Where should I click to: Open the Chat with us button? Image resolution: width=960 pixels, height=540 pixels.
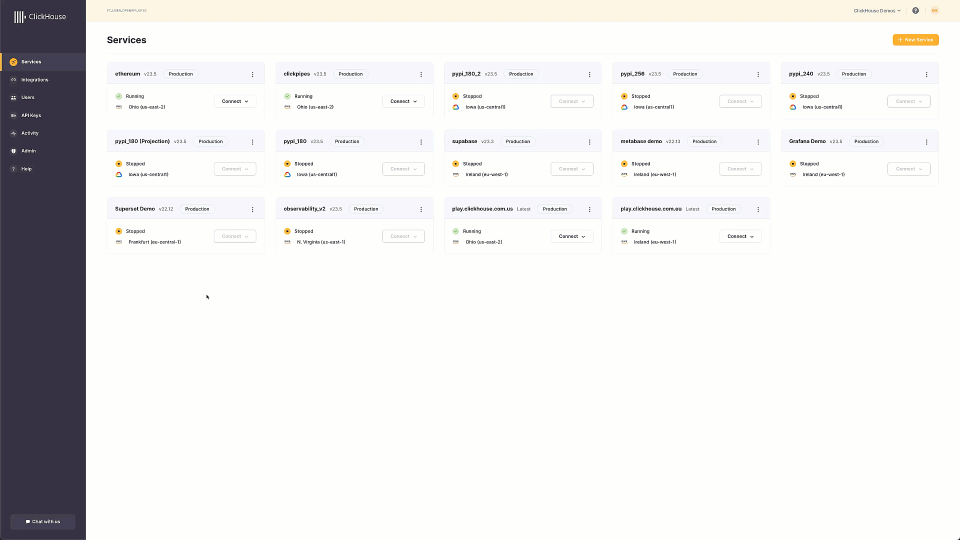(43, 521)
